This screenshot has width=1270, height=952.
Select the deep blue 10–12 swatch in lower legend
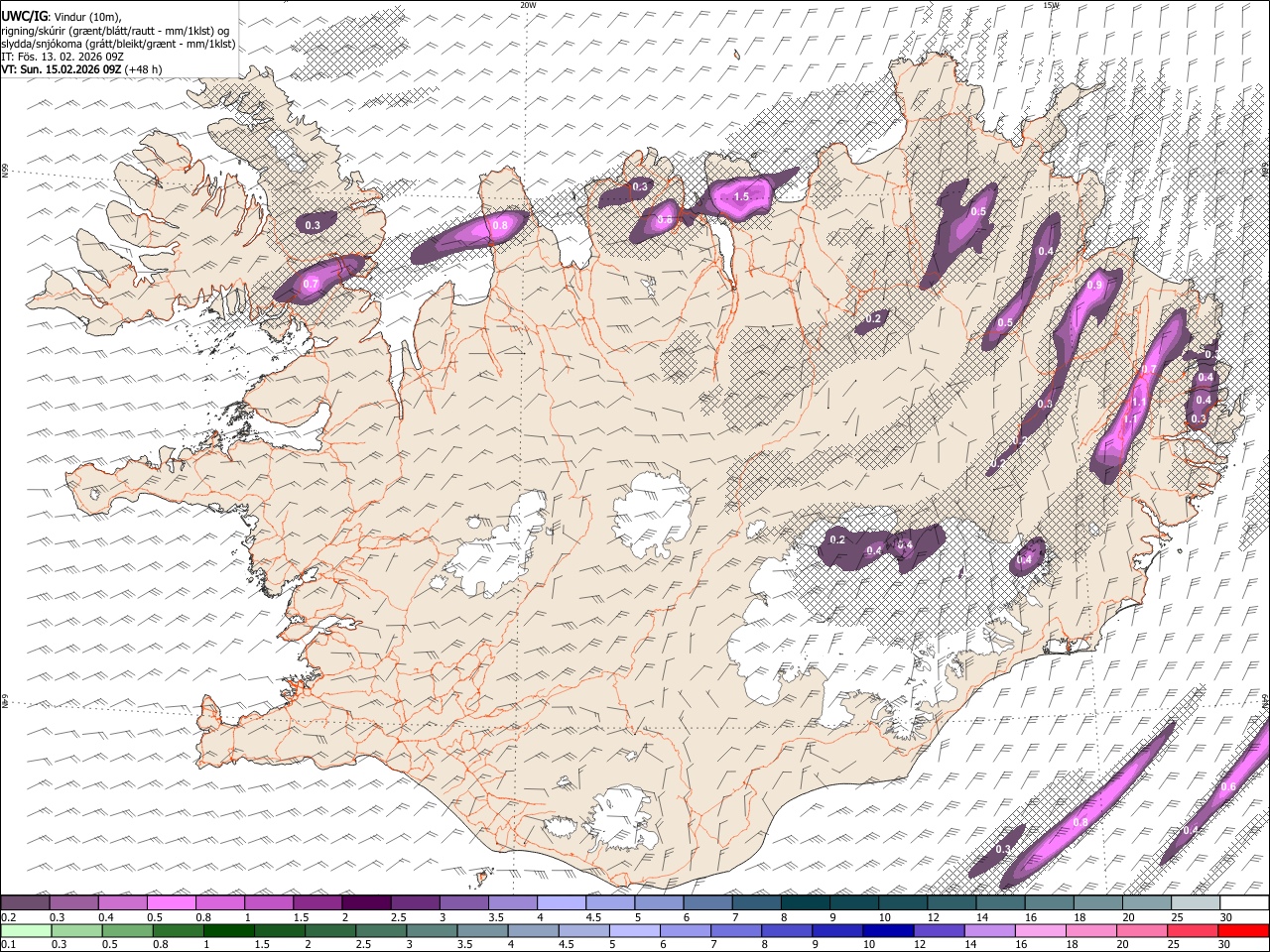[888, 931]
